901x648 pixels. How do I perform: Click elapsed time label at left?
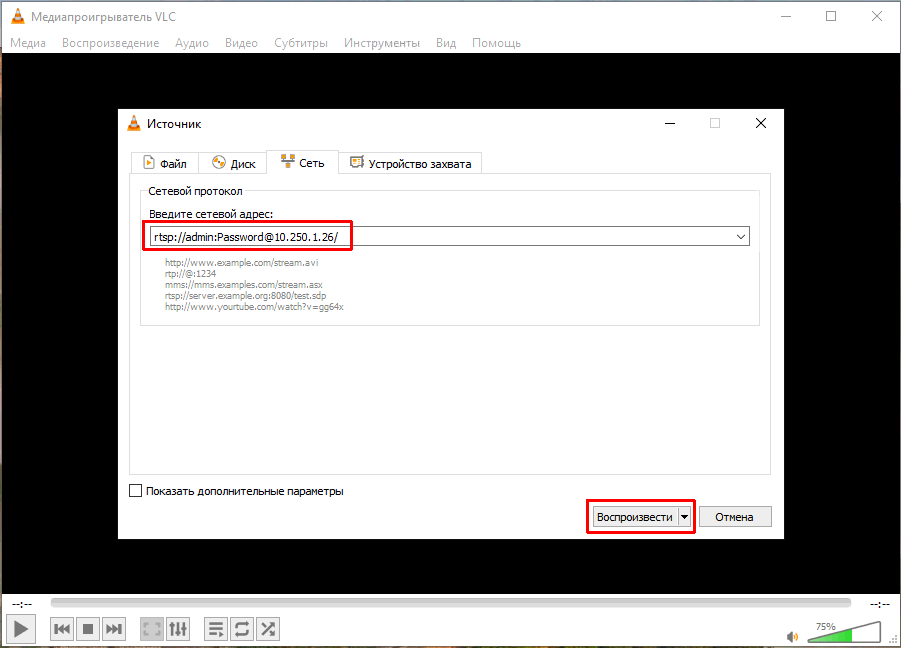22,604
